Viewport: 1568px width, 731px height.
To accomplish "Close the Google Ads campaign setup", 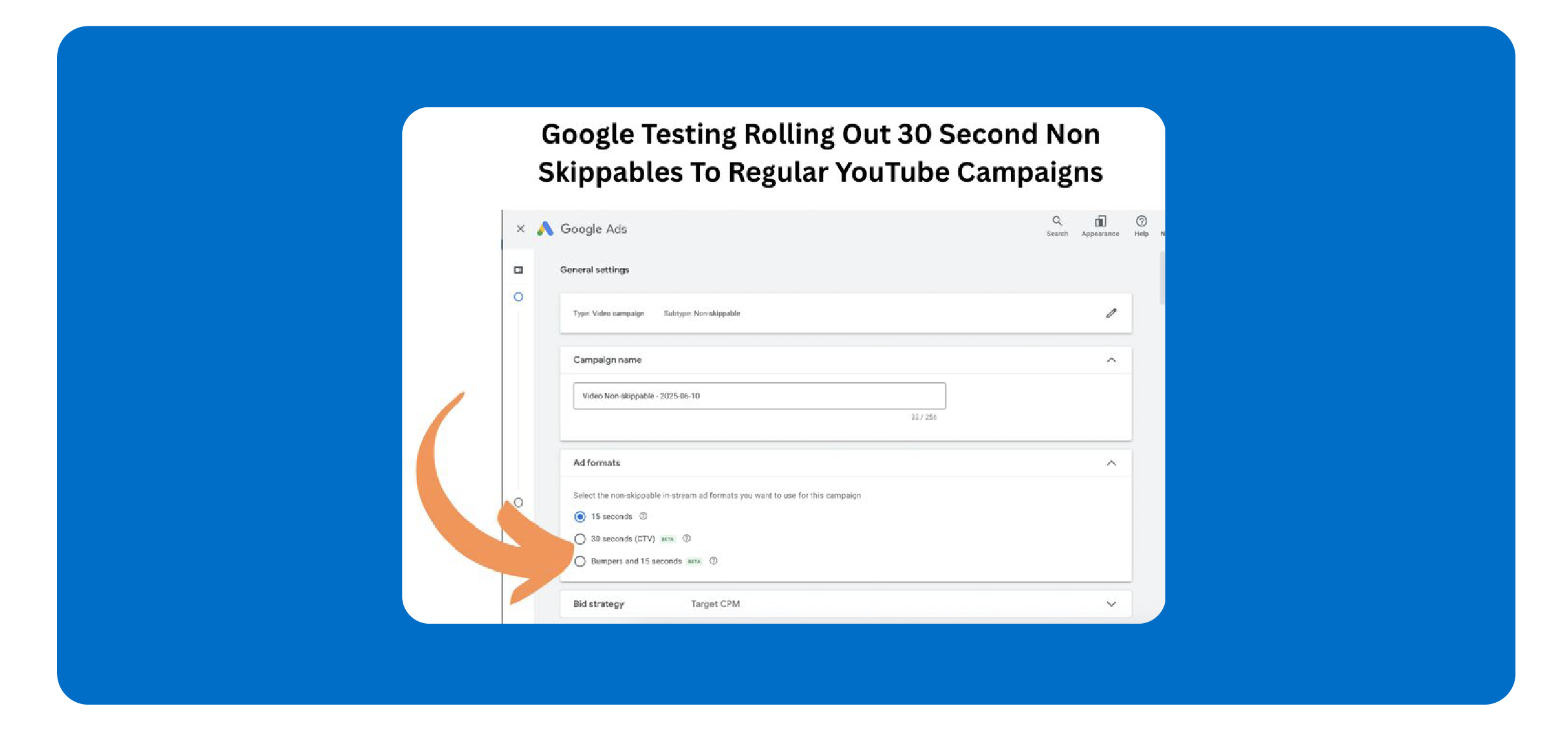I will tap(520, 229).
